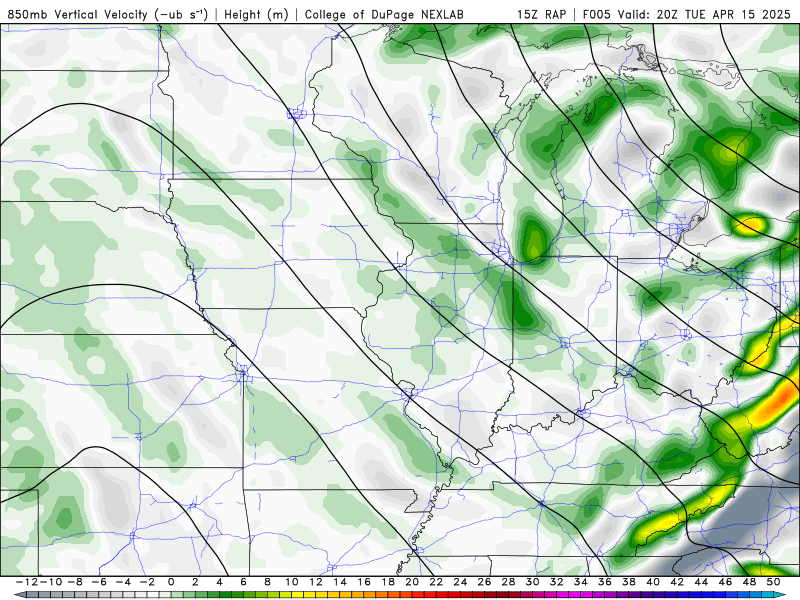
Task: Click the '14' color scale label
Action: pos(340,582)
